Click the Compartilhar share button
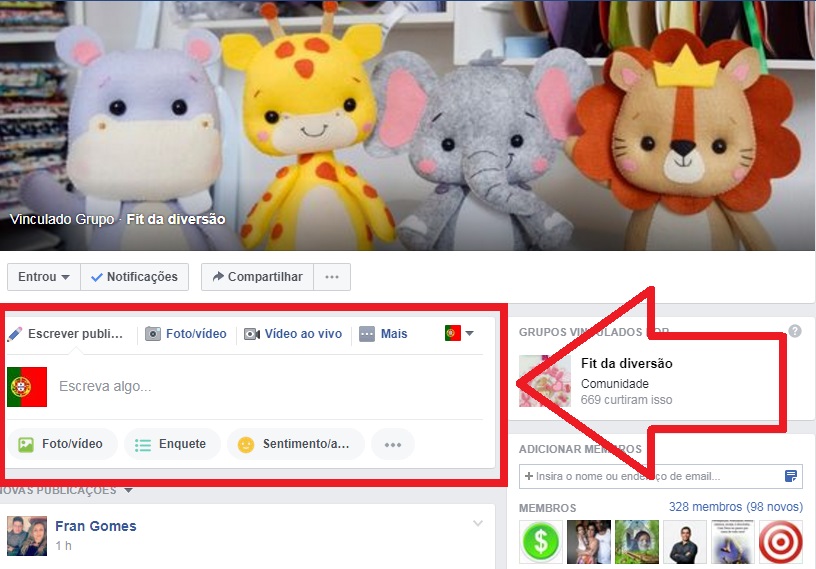816x569 pixels. coord(258,277)
